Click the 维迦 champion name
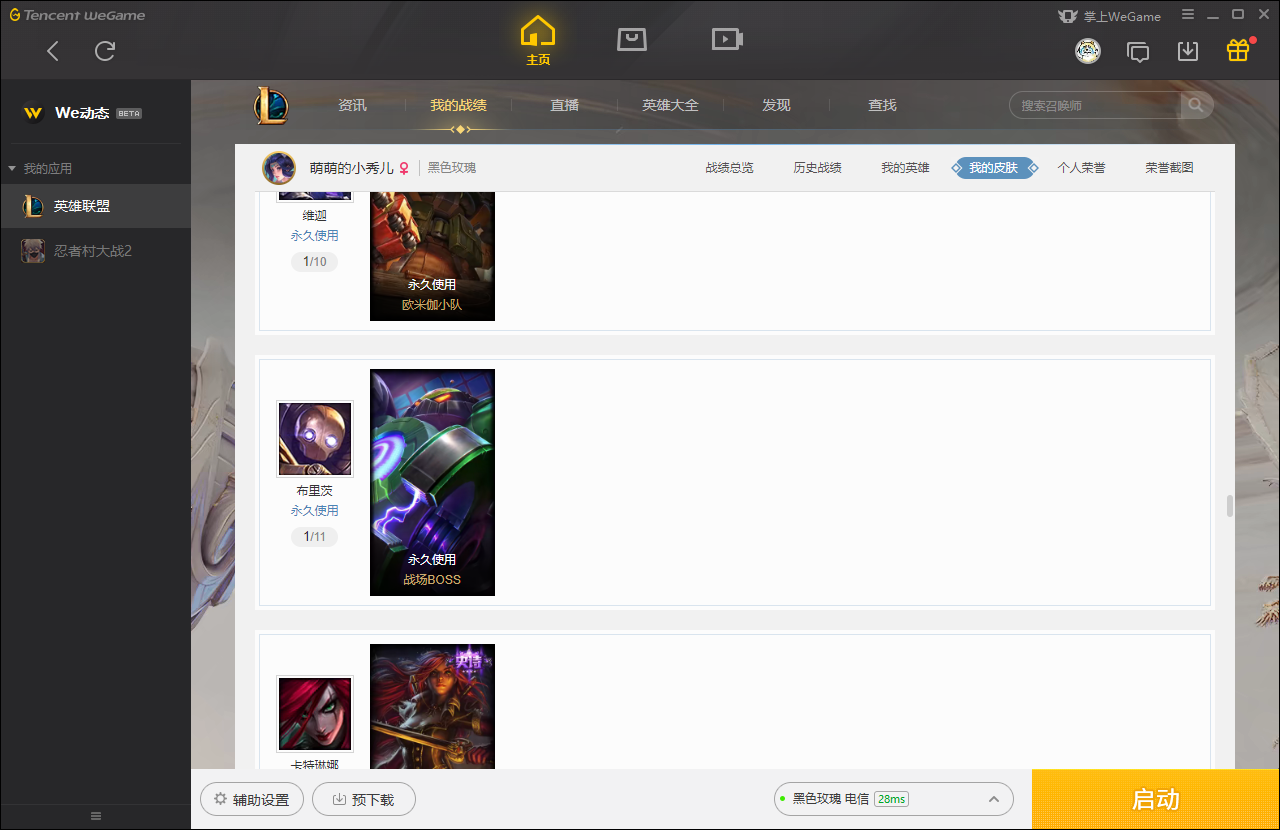This screenshot has height=830, width=1280. (x=315, y=215)
